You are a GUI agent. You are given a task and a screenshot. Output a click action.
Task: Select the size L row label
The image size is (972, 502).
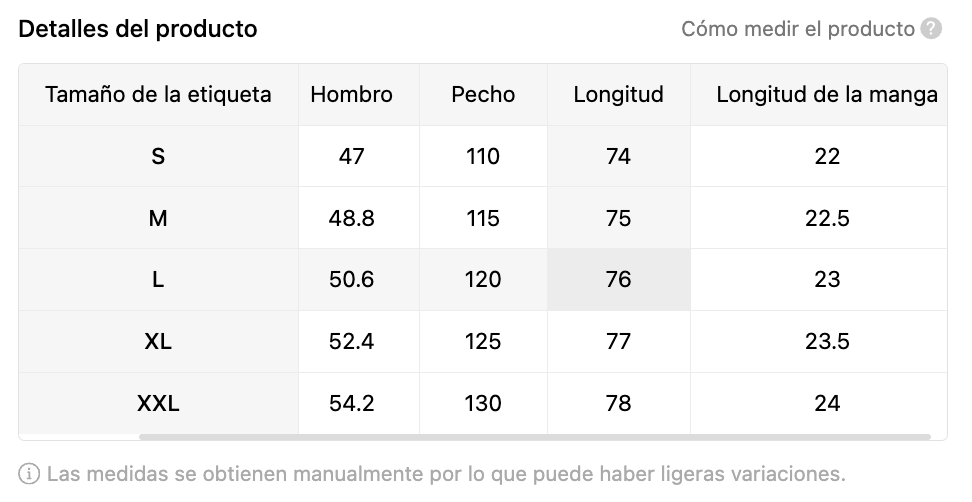[158, 280]
